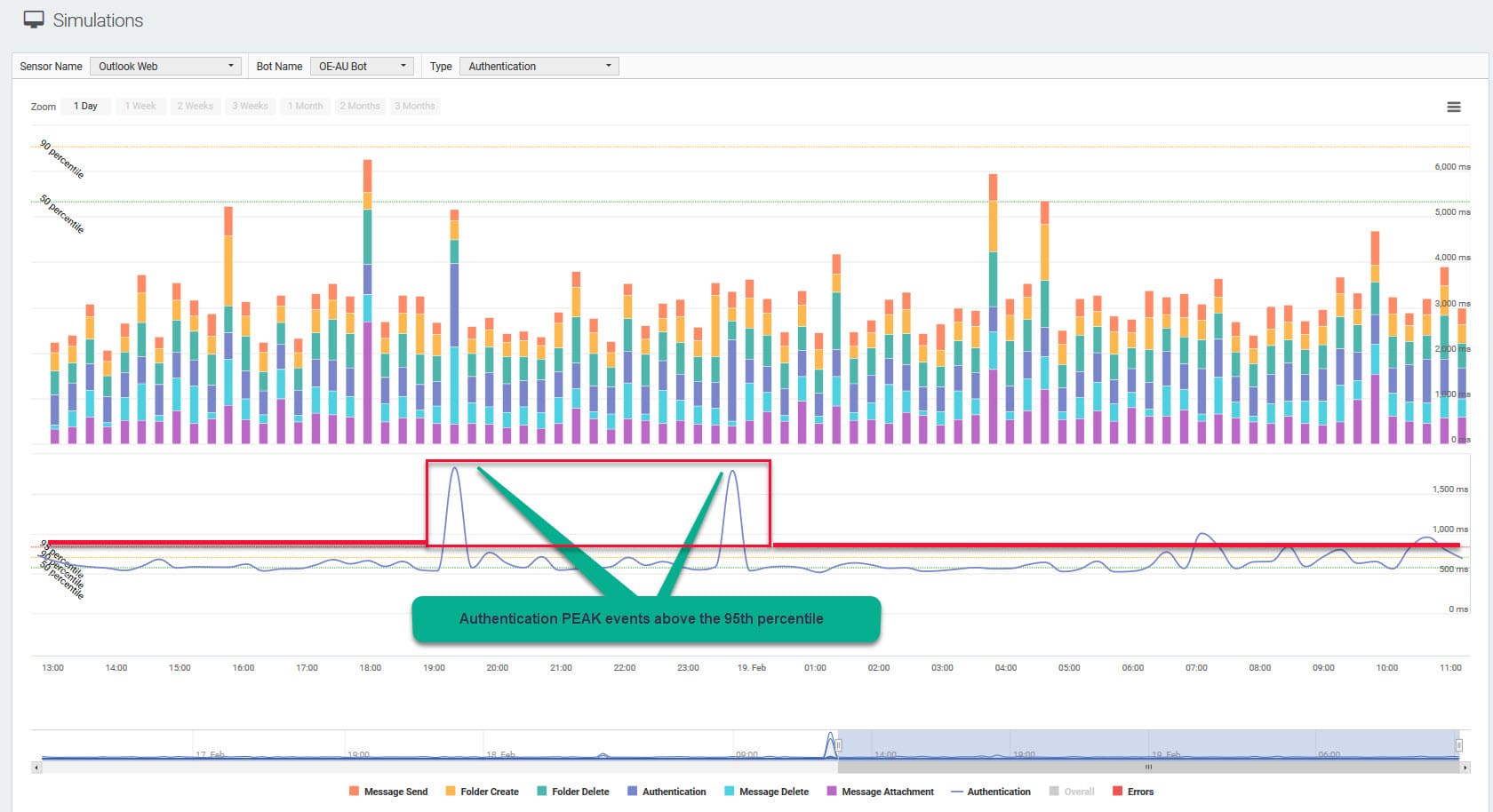1493x812 pixels.
Task: Set zoom to 1 Month
Action: click(305, 106)
